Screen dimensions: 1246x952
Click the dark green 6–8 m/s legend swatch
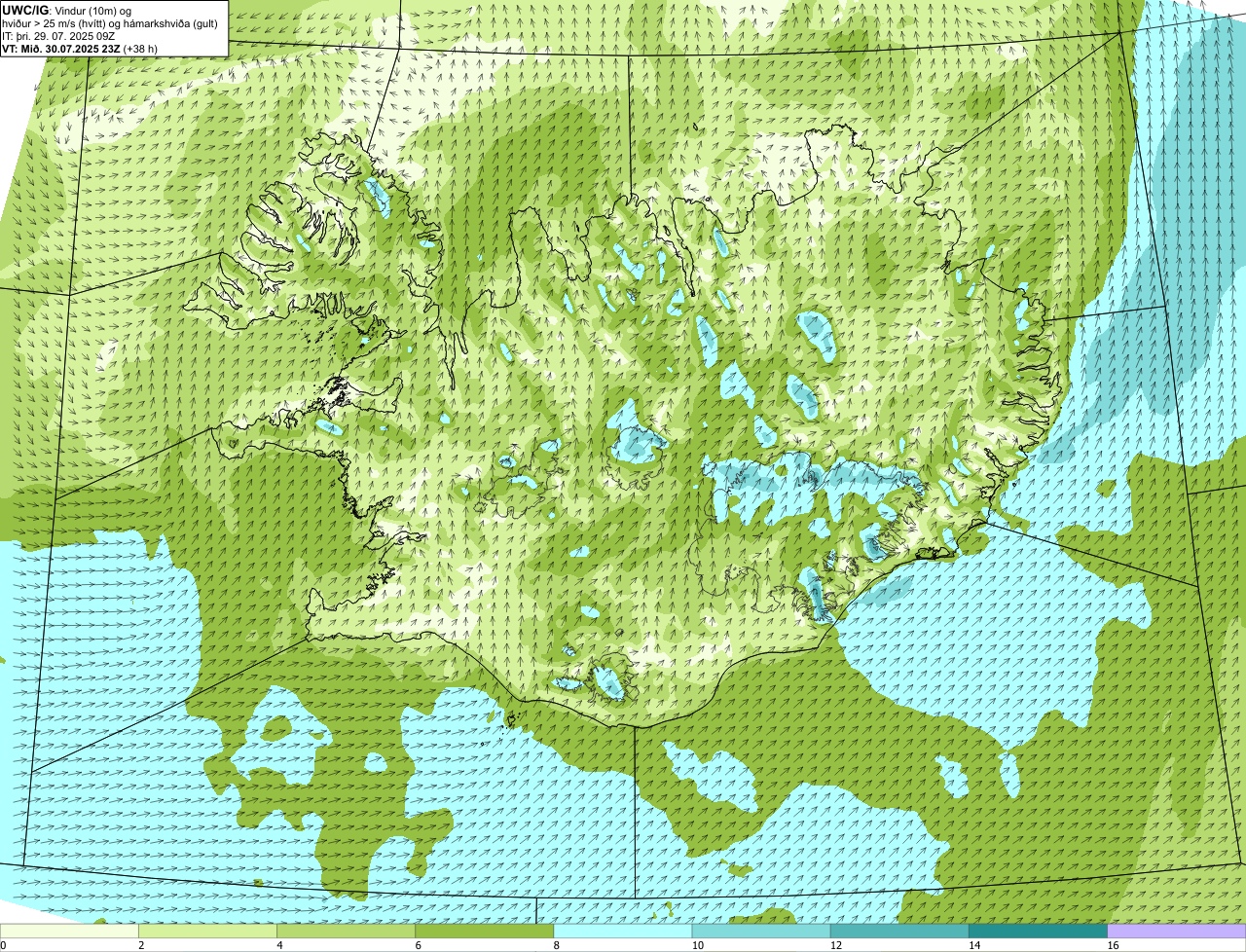485,932
